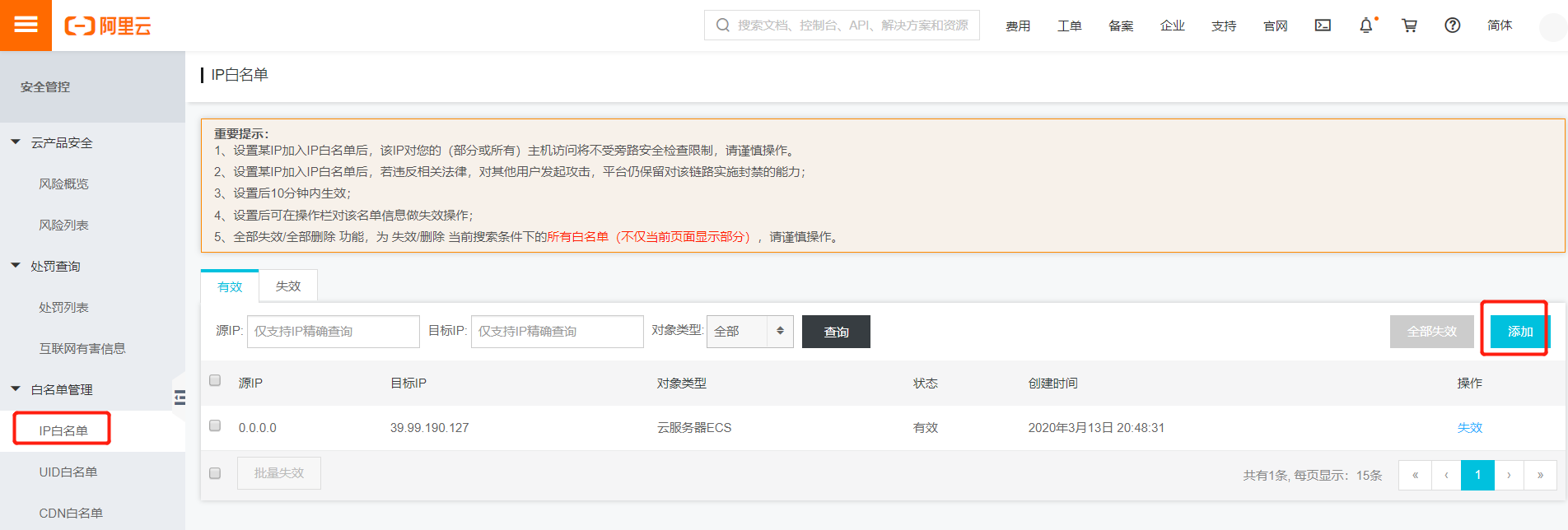This screenshot has width=1568, height=530.
Task: Open 互联网有害信息 in the sidebar
Action: (x=82, y=348)
